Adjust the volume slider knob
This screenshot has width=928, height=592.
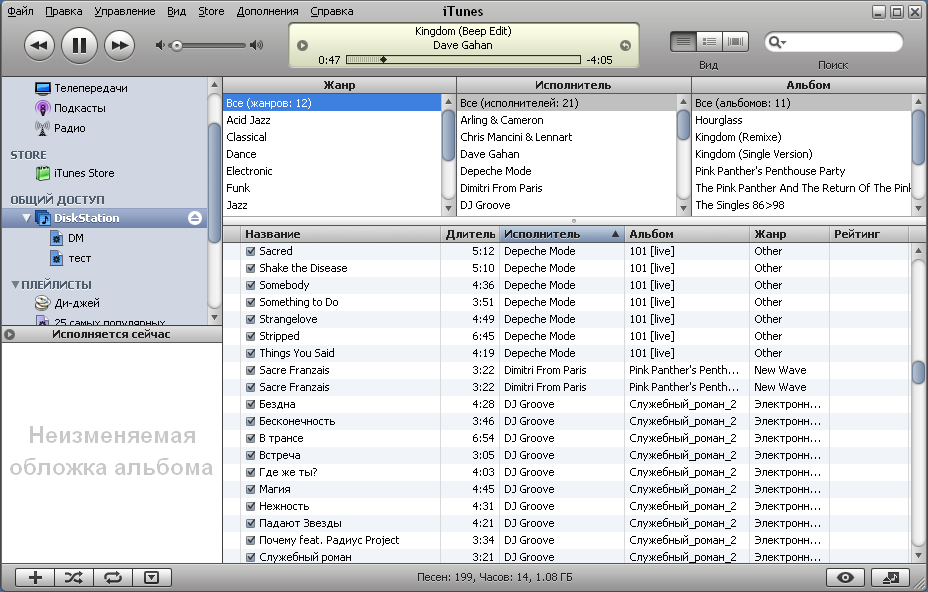tap(176, 46)
